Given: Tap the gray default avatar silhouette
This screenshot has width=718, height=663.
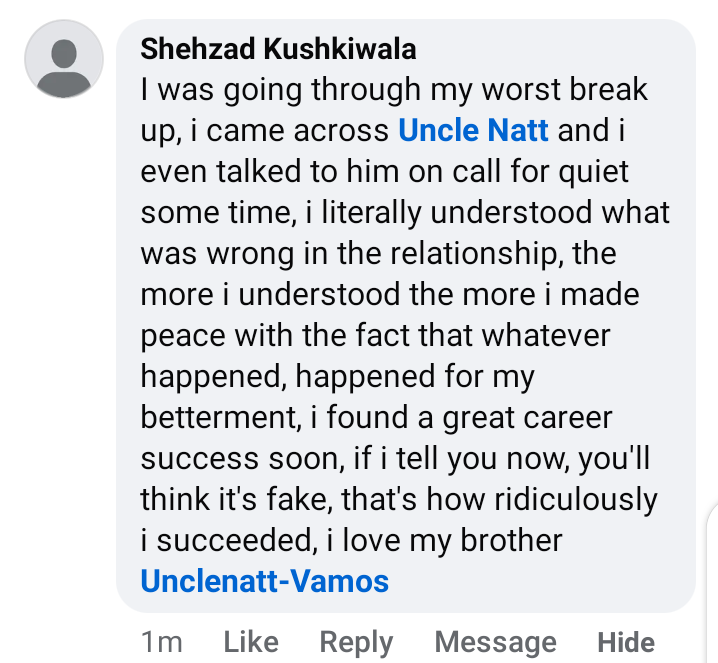Looking at the screenshot, I should coord(64,59).
